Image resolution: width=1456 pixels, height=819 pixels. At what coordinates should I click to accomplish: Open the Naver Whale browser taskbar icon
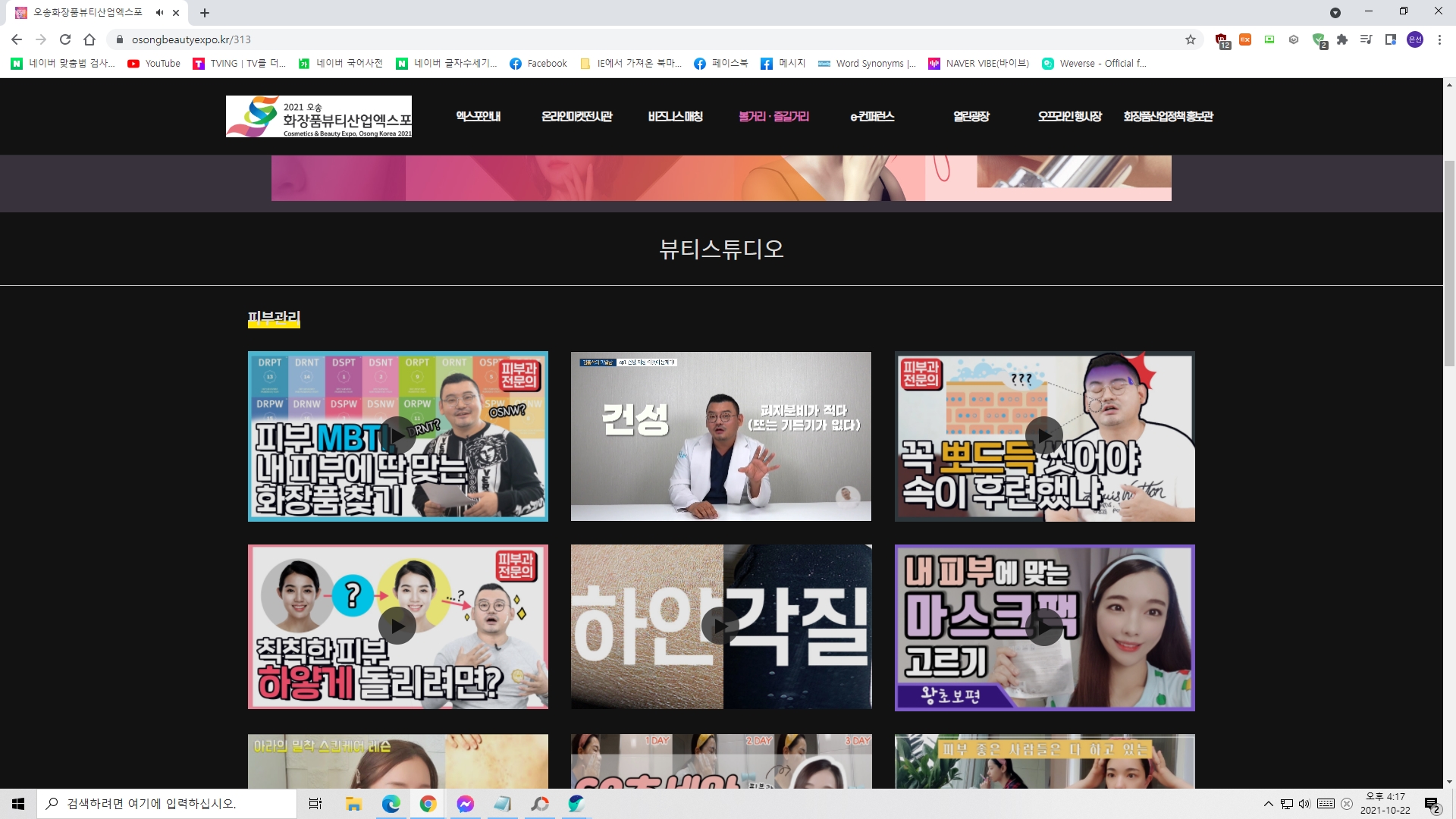(576, 804)
